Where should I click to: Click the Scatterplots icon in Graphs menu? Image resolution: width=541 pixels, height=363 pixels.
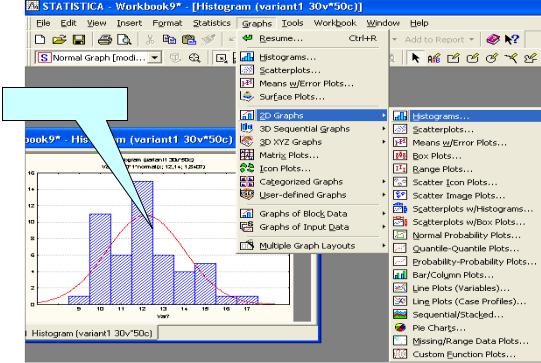[x=247, y=70]
